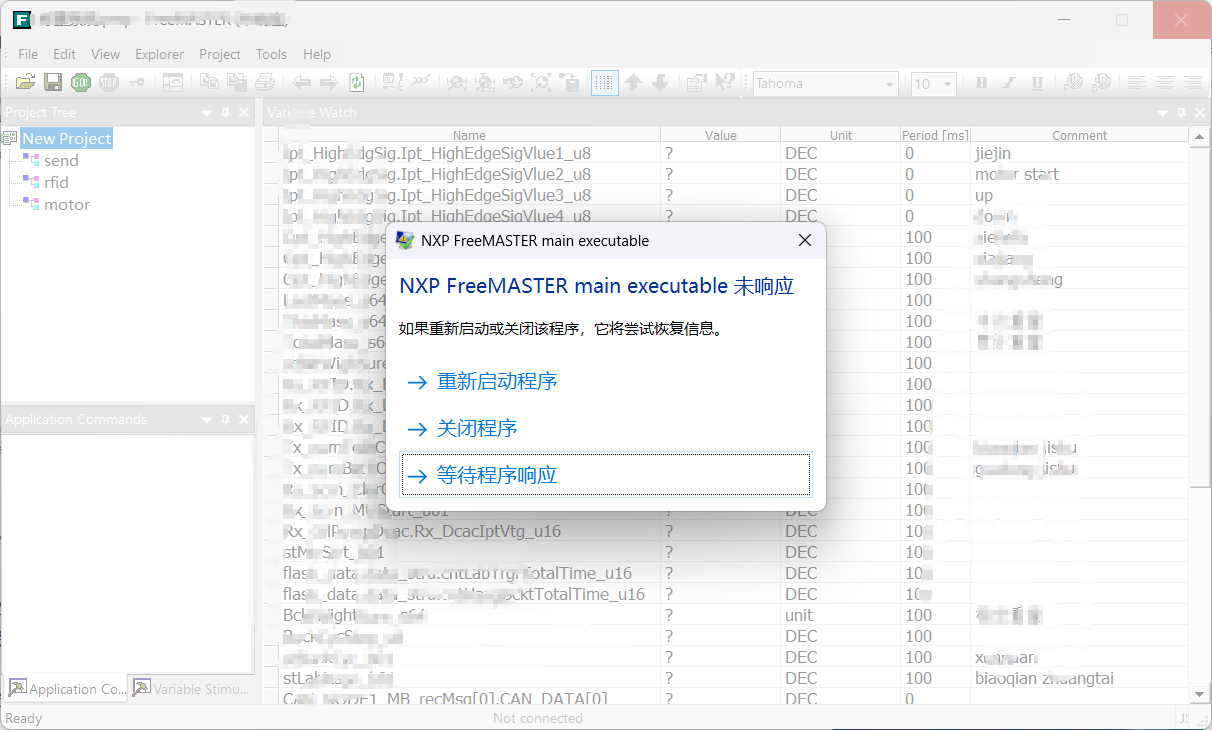Image resolution: width=1212 pixels, height=730 pixels.
Task: Align text center
Action: 1165,83
